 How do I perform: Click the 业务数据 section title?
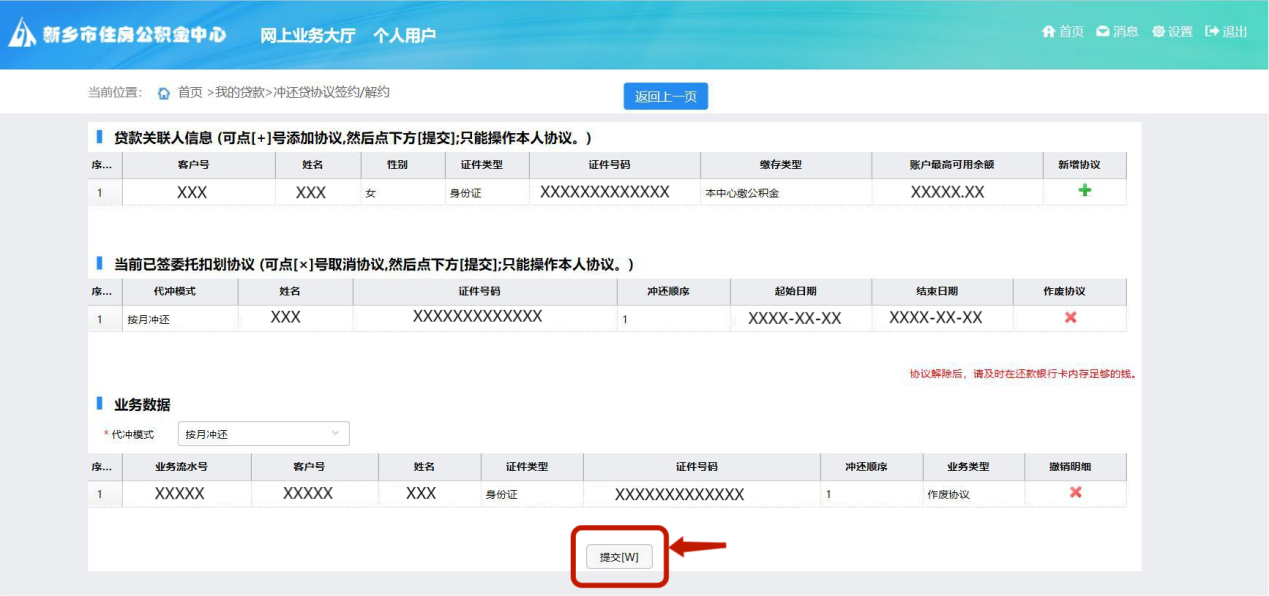pyautogui.click(x=142, y=405)
